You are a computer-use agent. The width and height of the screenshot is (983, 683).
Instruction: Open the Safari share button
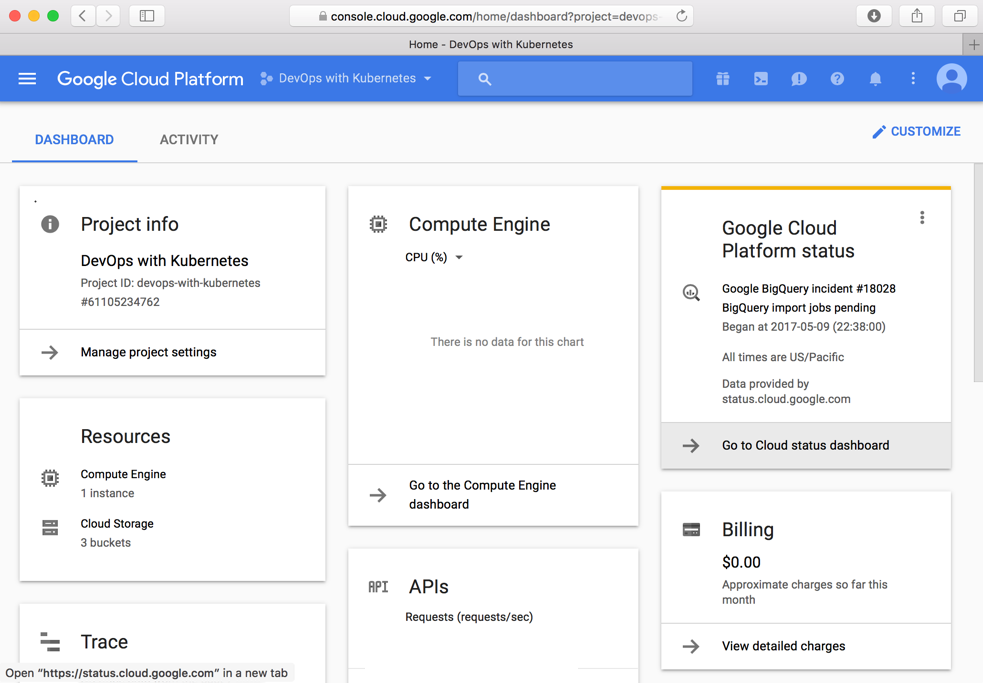pyautogui.click(x=917, y=16)
